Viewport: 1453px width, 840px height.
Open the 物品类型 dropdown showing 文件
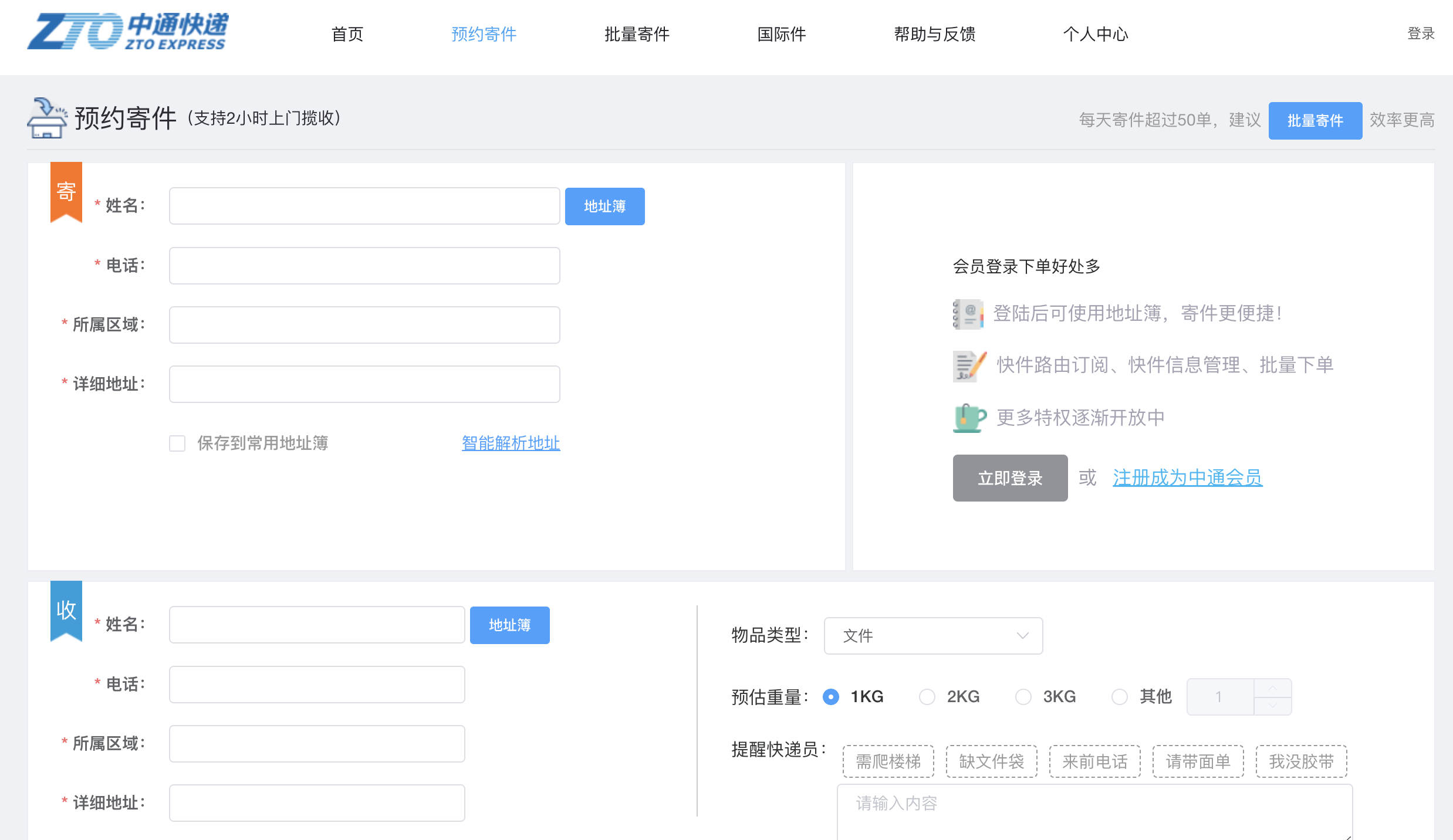(x=933, y=636)
